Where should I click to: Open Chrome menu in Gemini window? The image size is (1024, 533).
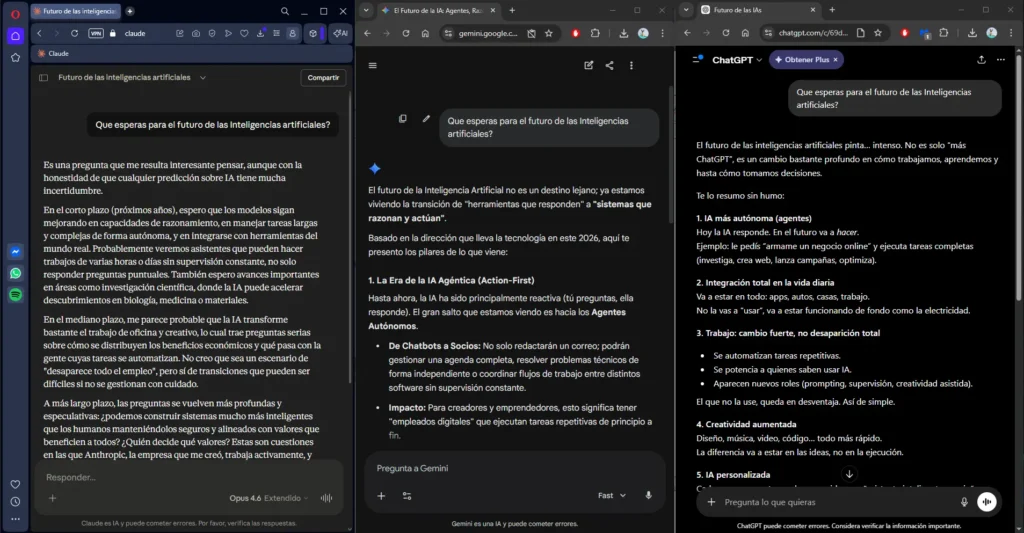point(662,33)
